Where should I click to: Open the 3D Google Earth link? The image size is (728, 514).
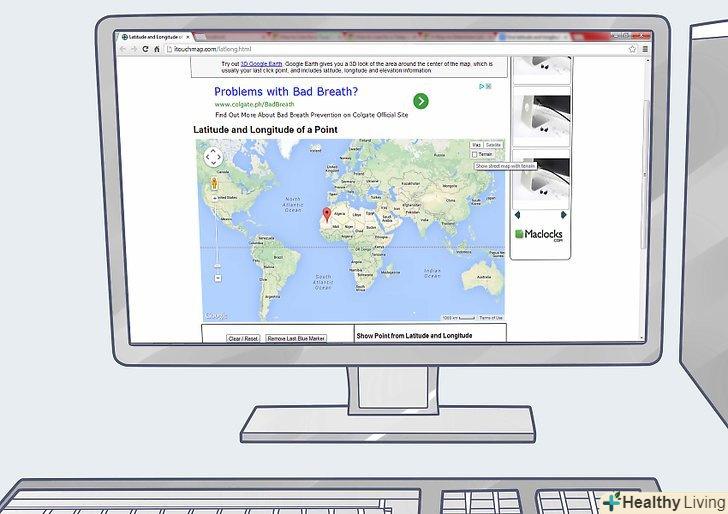(x=261, y=64)
